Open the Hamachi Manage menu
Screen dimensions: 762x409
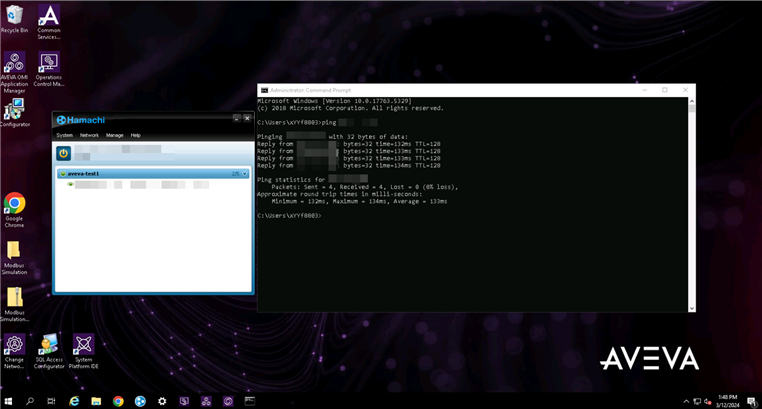(x=115, y=136)
